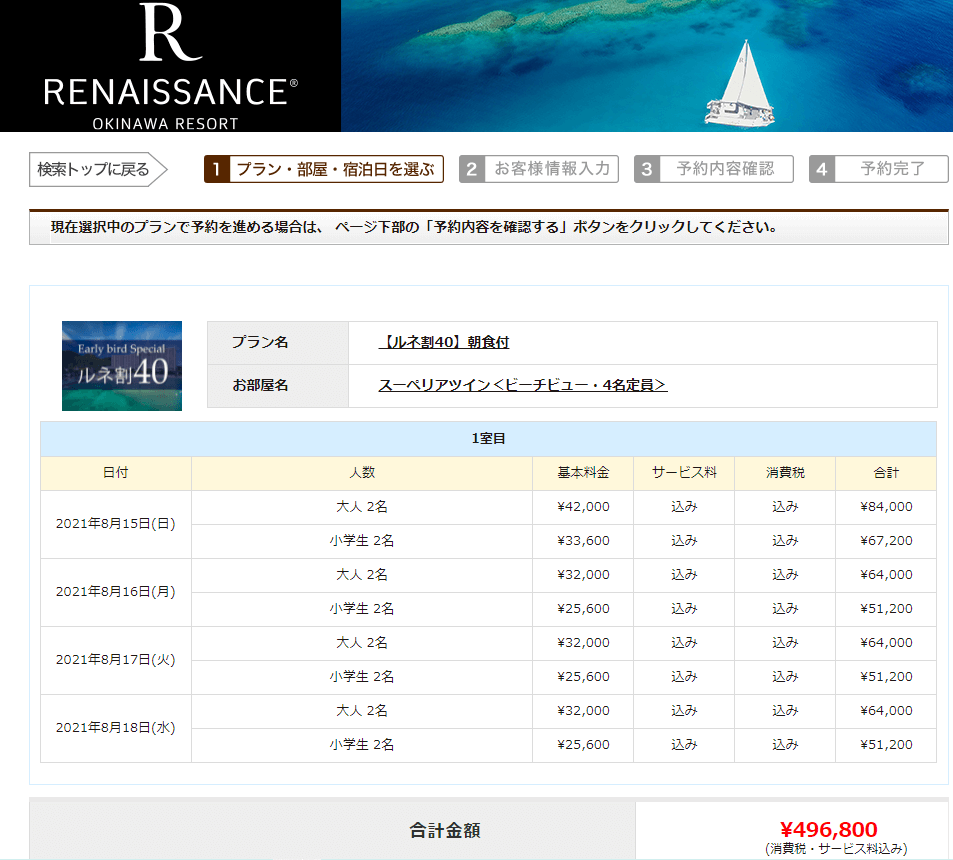Viewport: 953px width, 860px height.
Task: Click the notice about 予約内容を確認する button
Action: tap(489, 227)
